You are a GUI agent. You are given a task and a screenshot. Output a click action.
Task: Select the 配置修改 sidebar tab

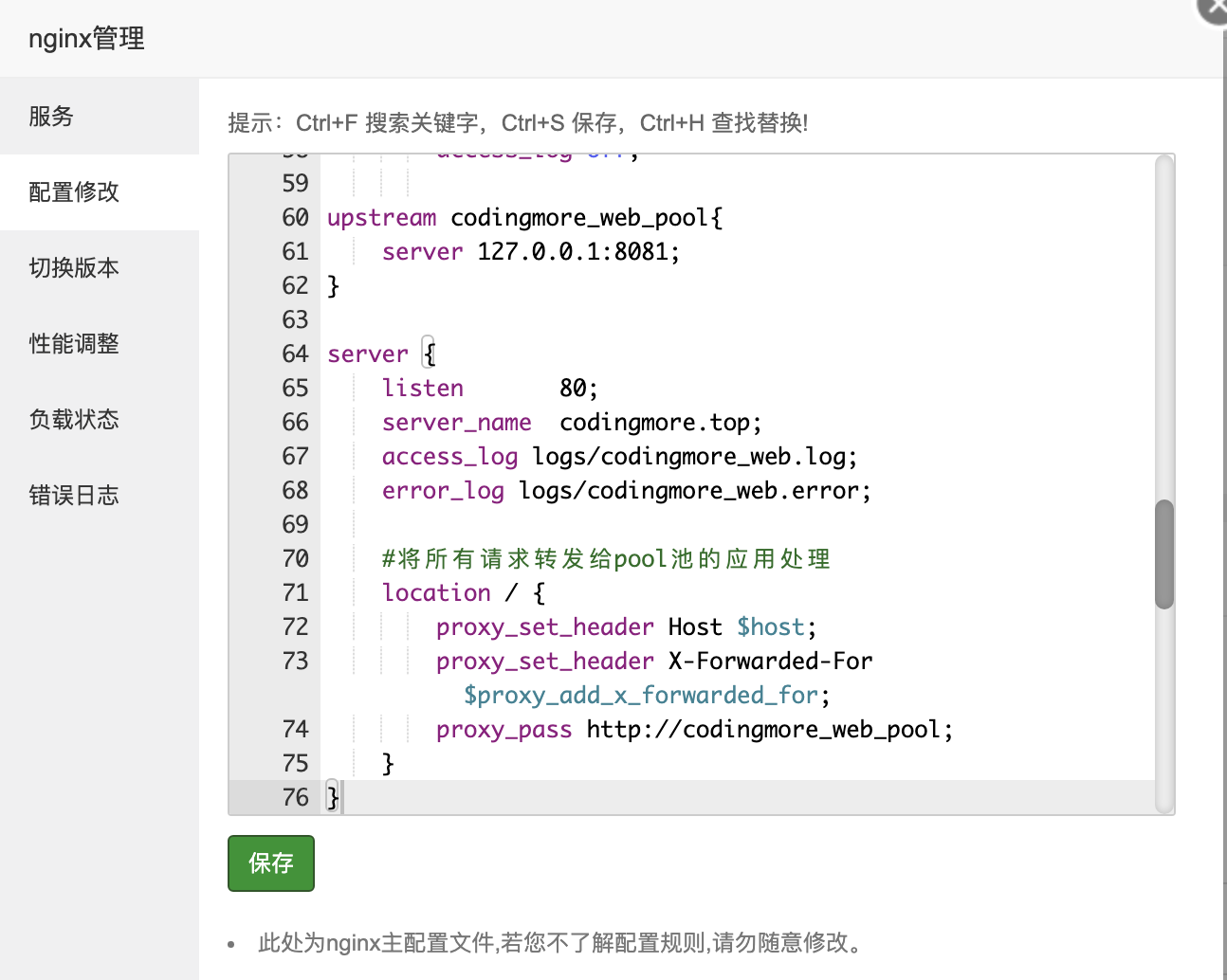coord(74,192)
